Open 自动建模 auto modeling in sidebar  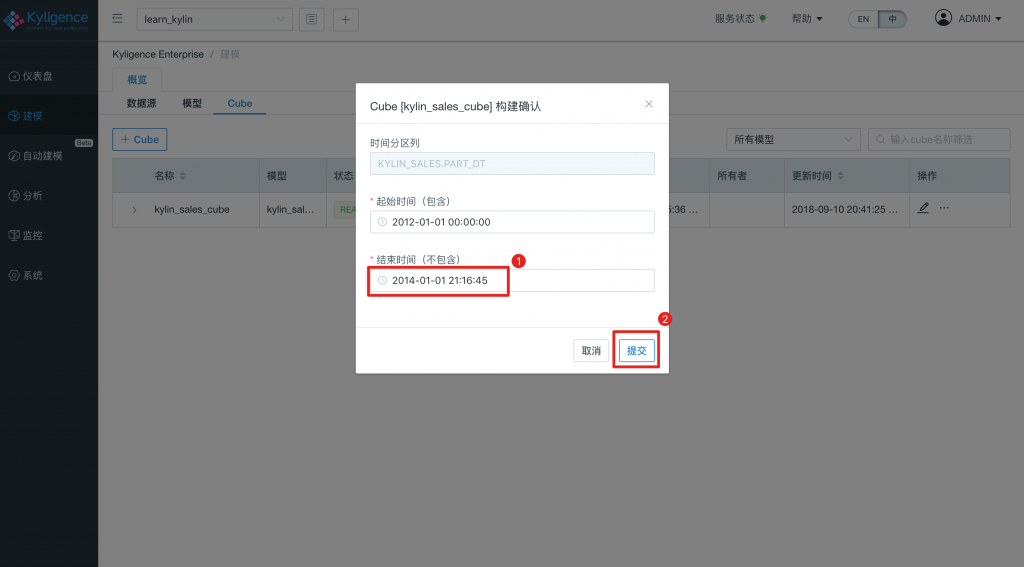[49, 156]
